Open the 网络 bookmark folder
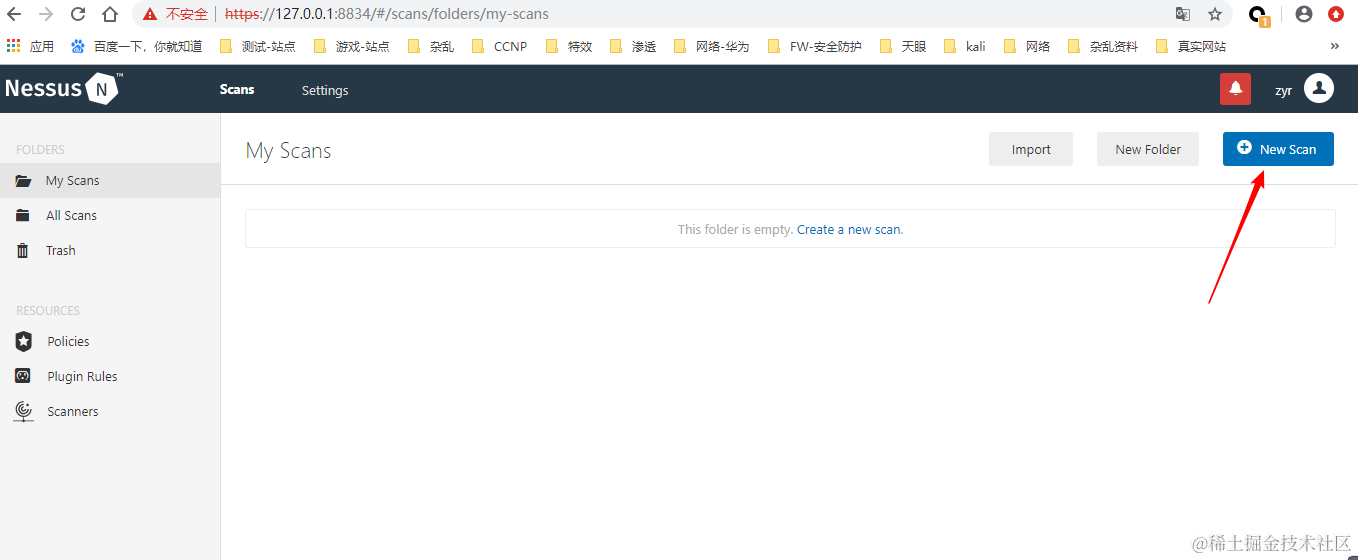The height and width of the screenshot is (560, 1358). pyautogui.click(x=1026, y=46)
